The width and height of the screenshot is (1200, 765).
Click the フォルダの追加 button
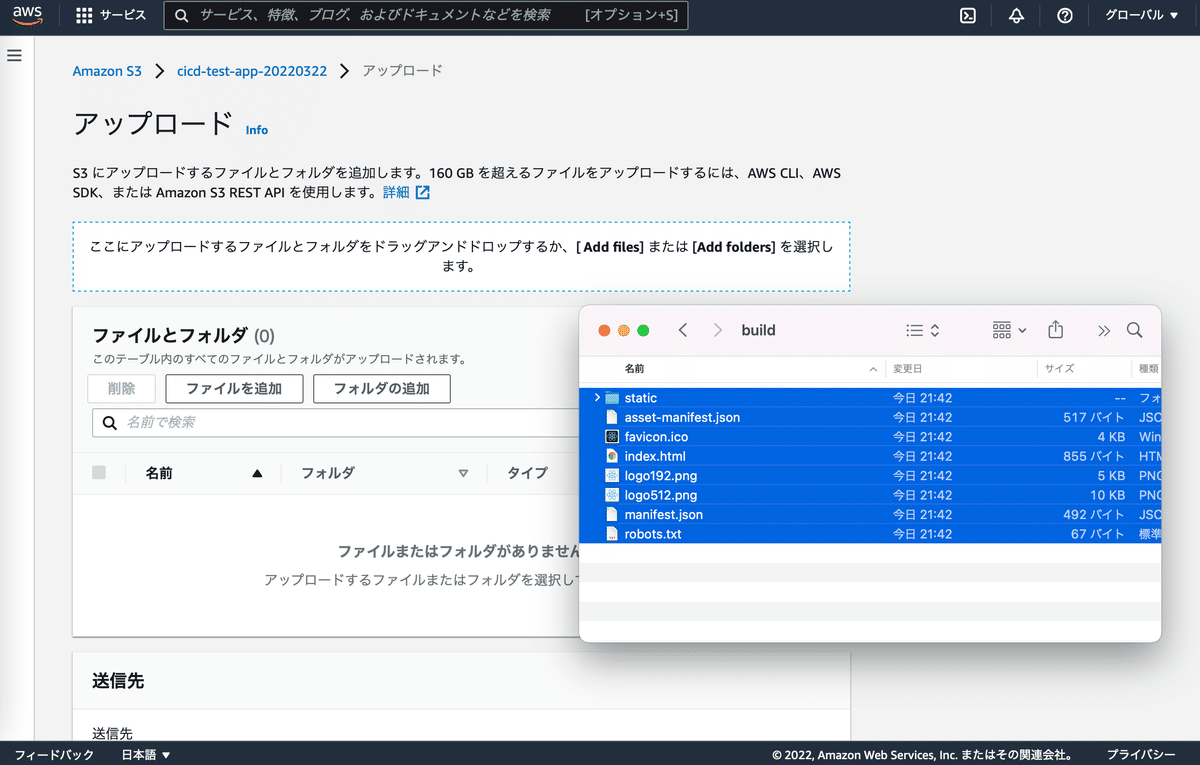[x=381, y=389]
